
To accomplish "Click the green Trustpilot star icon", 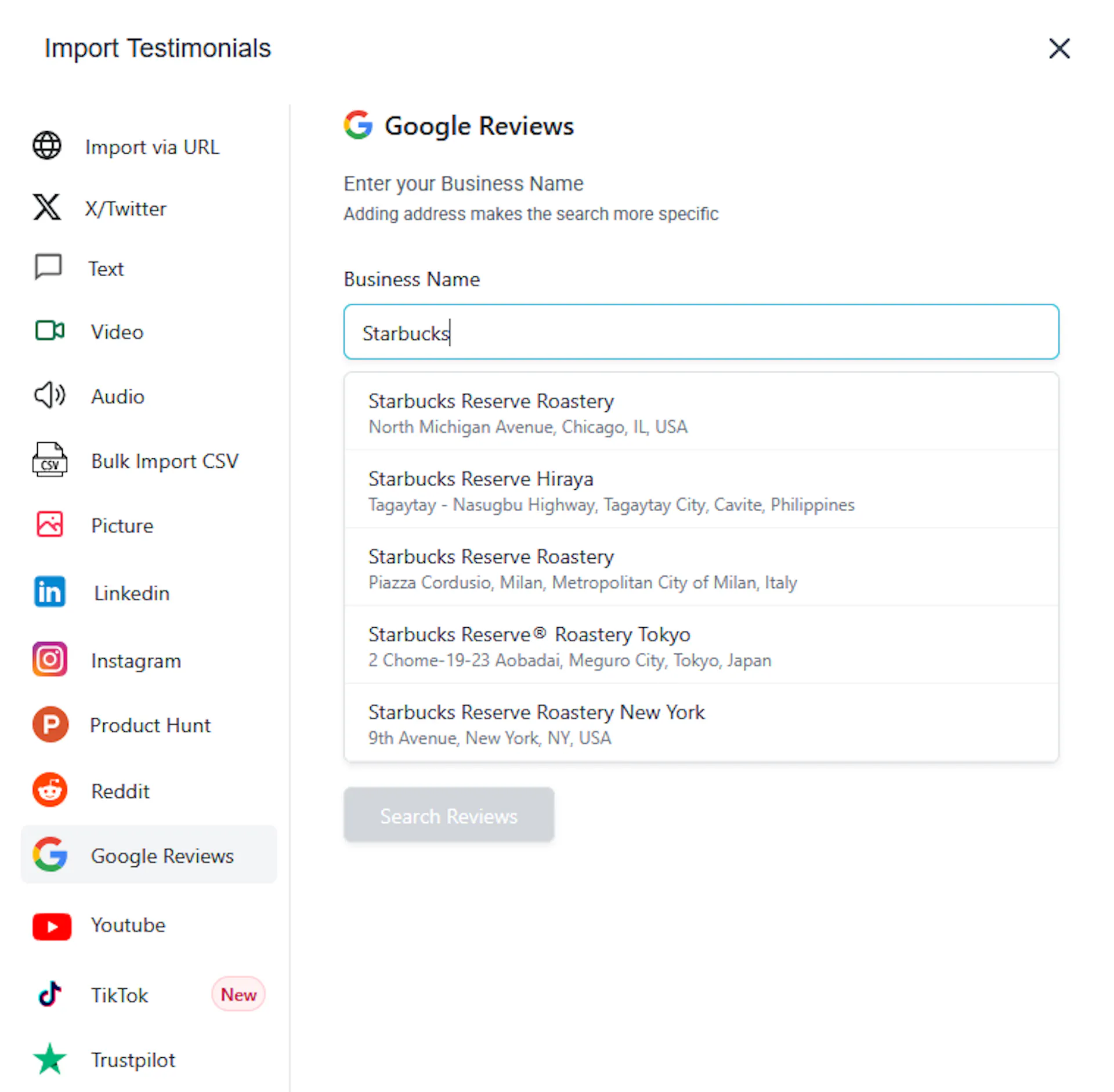I will (x=50, y=1059).
